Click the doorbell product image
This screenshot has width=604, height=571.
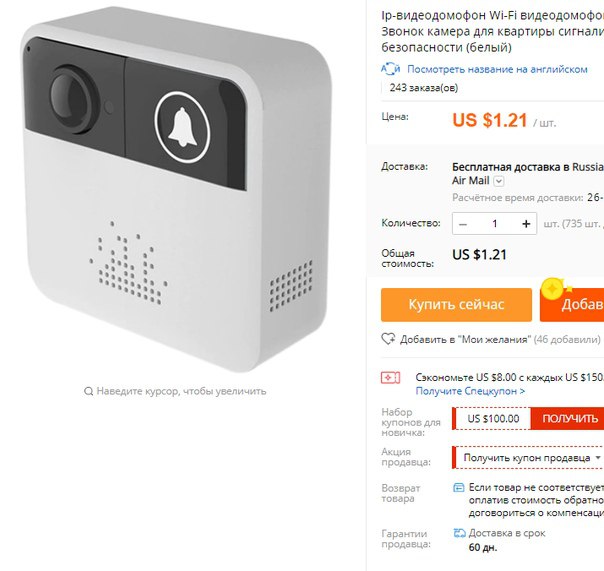[x=177, y=189]
